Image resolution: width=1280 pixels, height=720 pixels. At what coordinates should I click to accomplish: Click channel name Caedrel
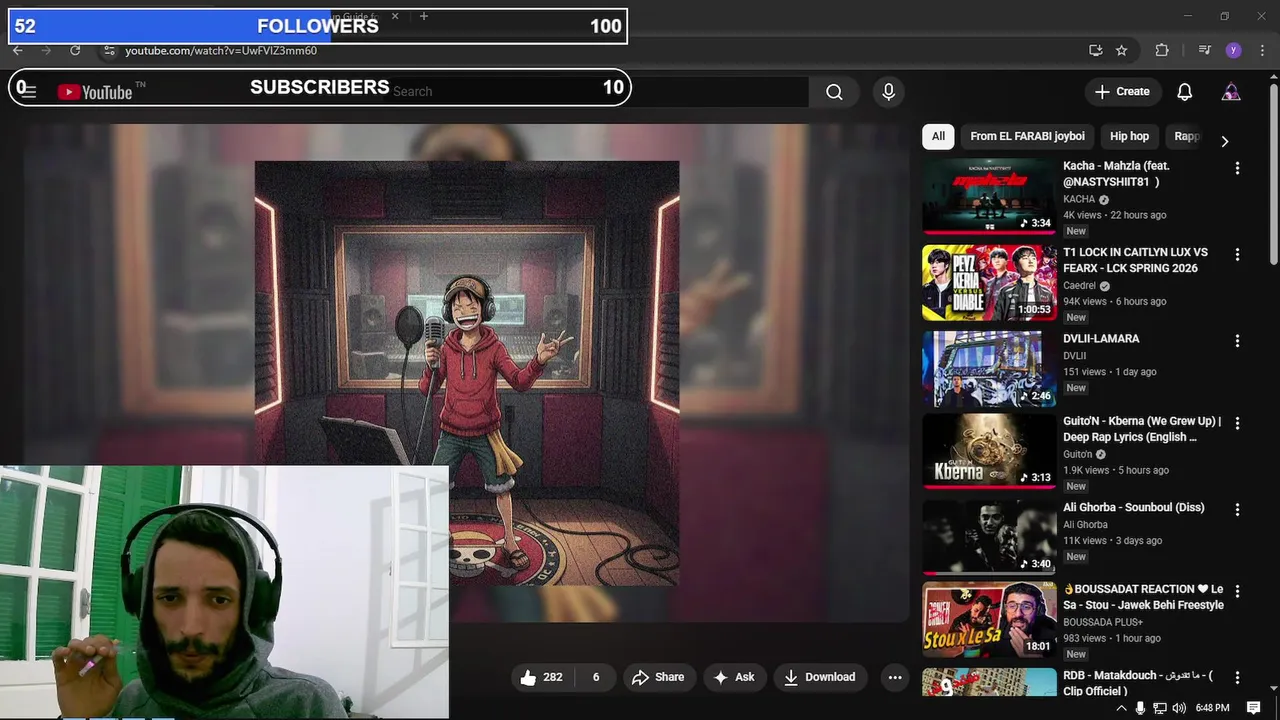point(1079,286)
